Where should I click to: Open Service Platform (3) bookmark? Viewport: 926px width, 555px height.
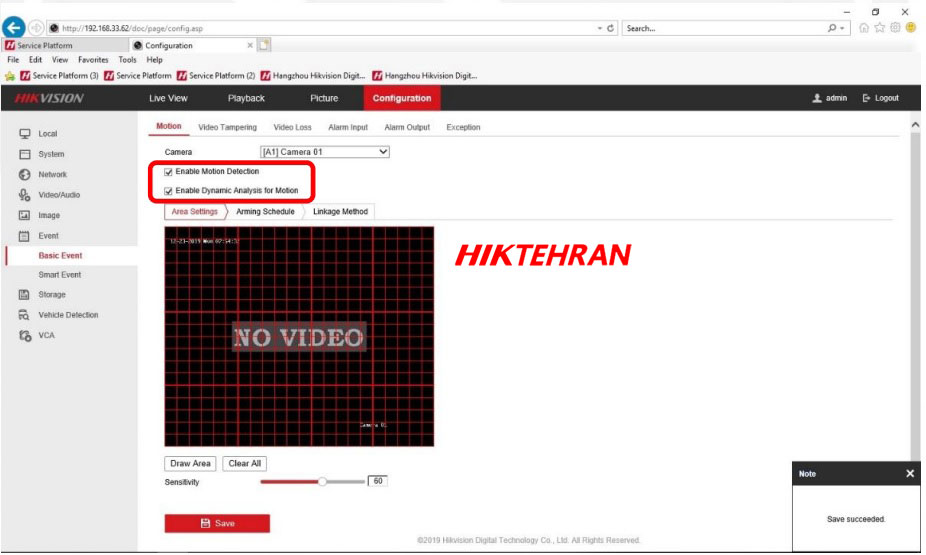60,76
